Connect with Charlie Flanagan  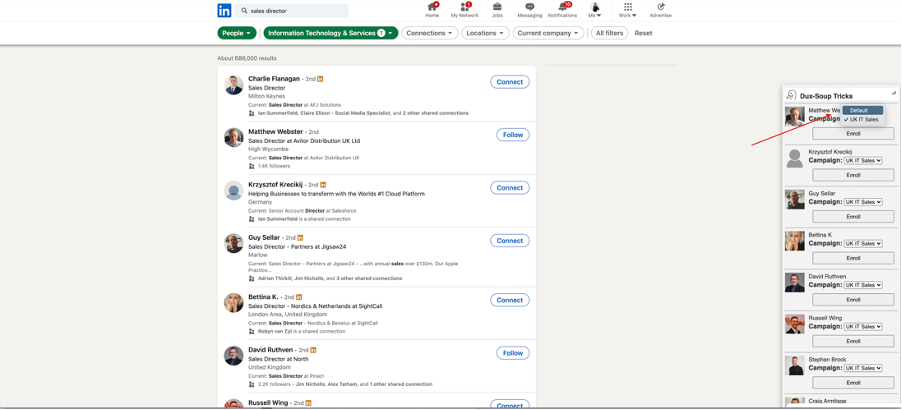(x=510, y=82)
